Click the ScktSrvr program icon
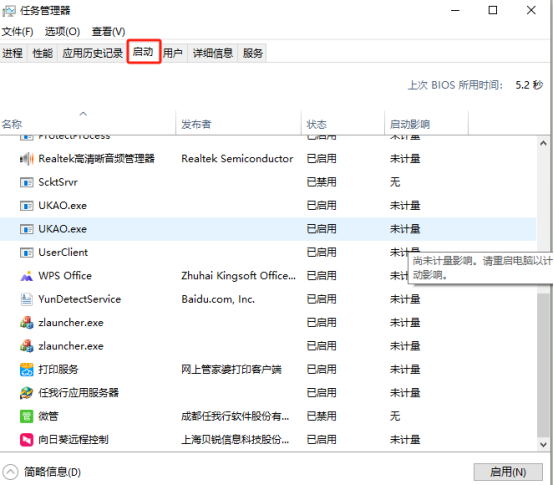 [26, 182]
